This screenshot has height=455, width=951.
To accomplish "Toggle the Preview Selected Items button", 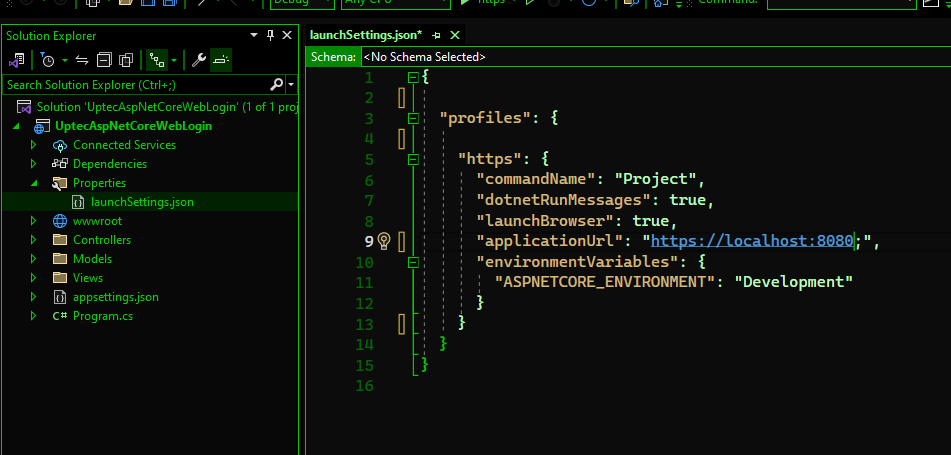I will 220,60.
